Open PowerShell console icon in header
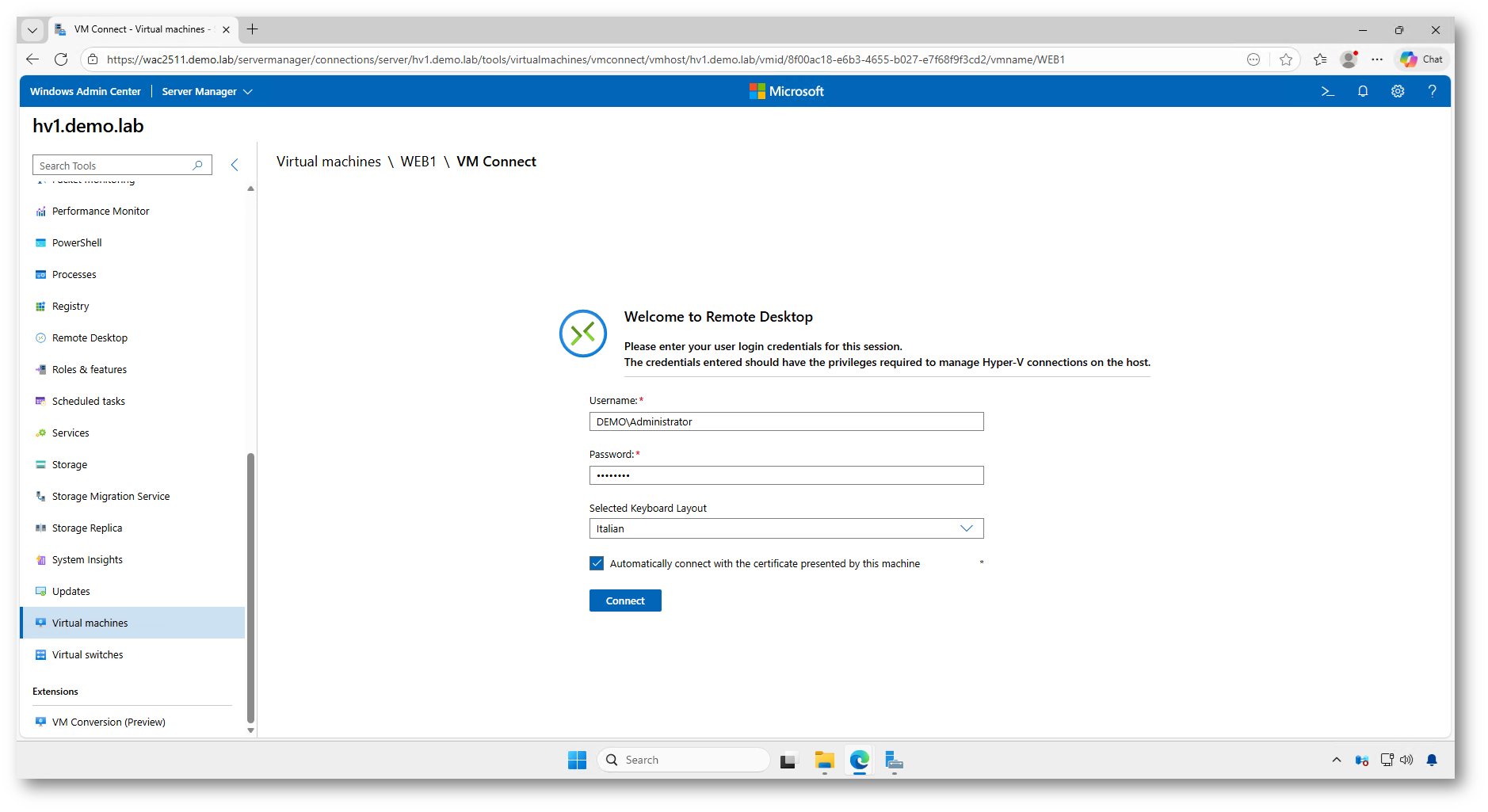Viewport: 1488px width, 812px height. click(x=1328, y=92)
